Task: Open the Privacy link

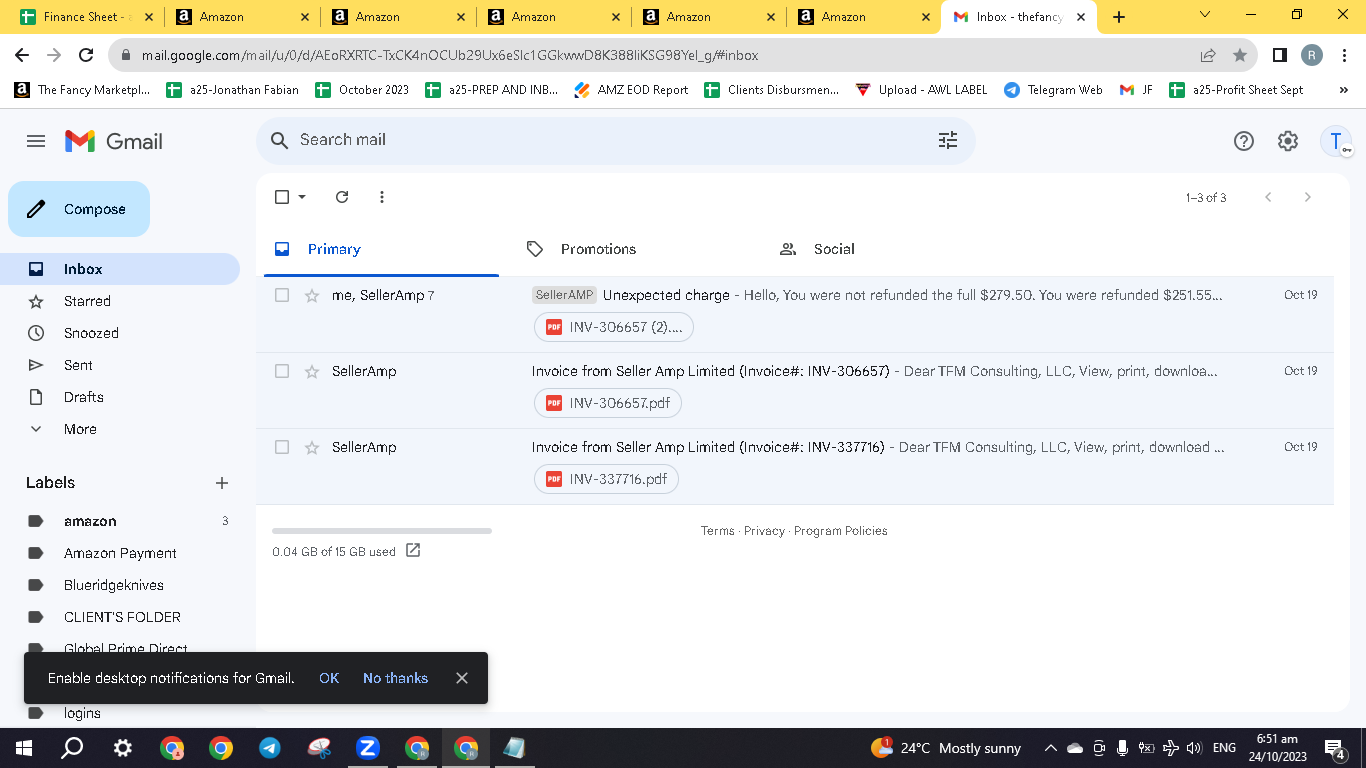Action: coord(764,531)
